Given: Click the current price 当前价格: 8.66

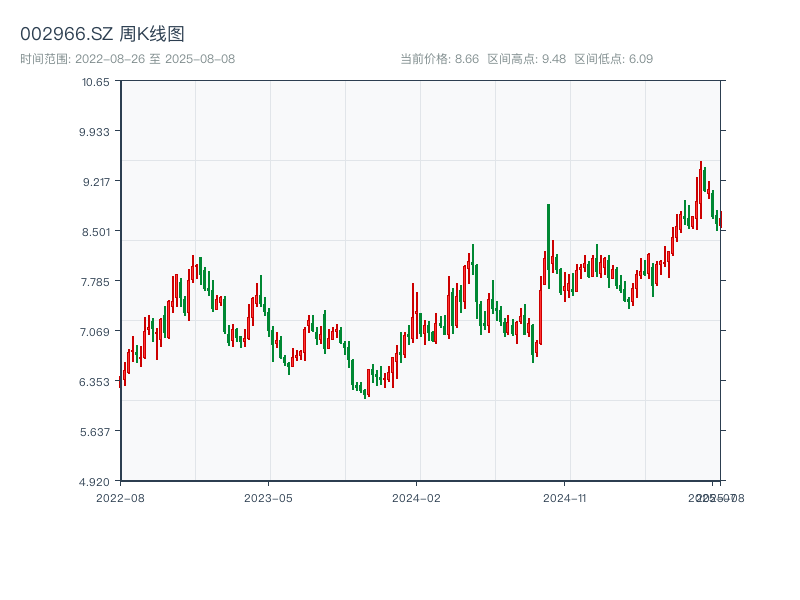Looking at the screenshot, I should click(440, 59).
